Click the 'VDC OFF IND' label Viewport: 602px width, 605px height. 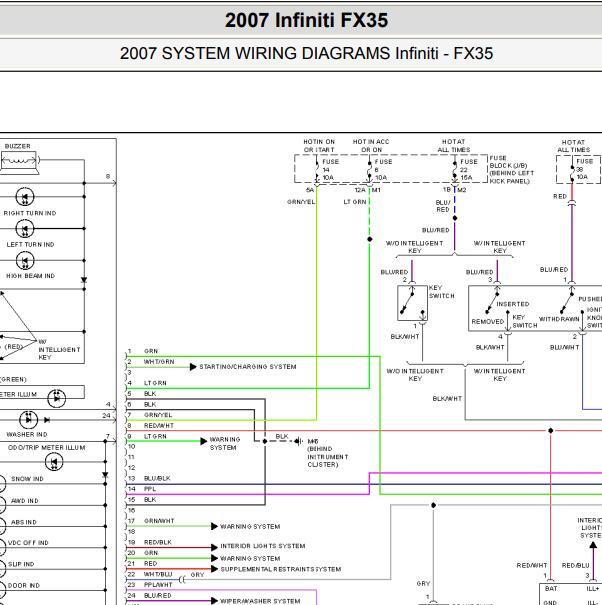point(28,543)
